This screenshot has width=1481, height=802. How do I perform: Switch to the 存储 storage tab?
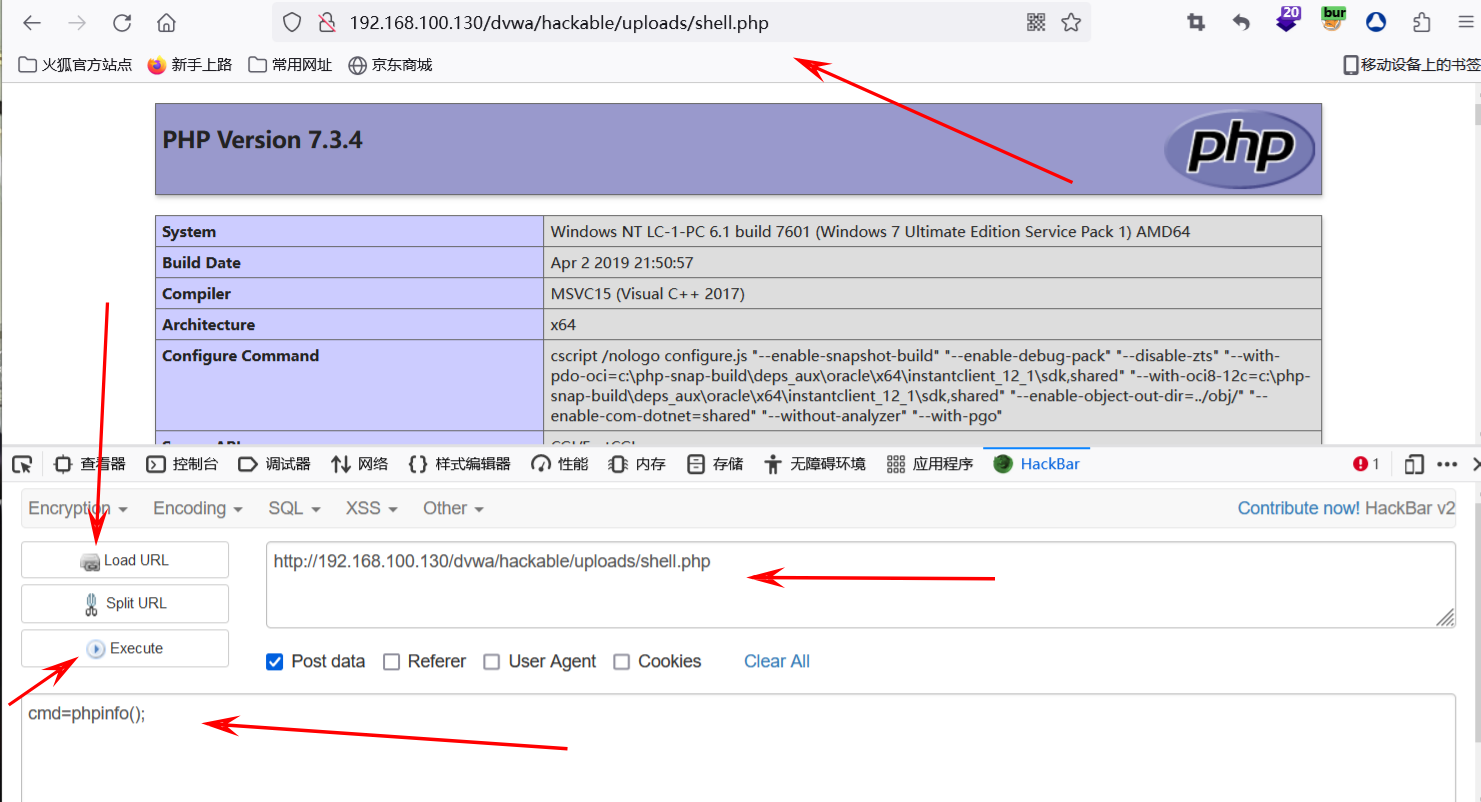click(715, 464)
